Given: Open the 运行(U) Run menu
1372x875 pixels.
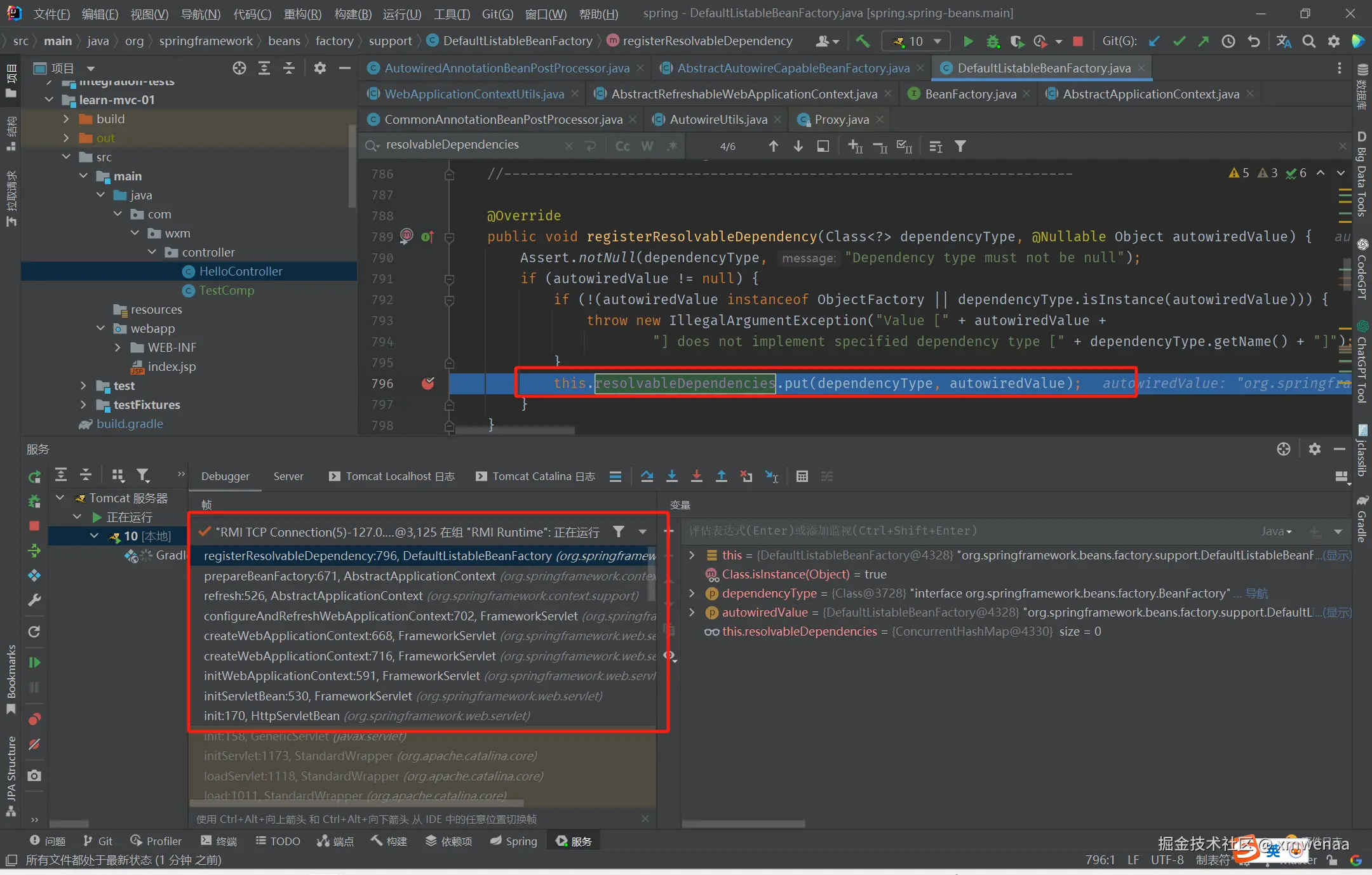Looking at the screenshot, I should [x=401, y=13].
